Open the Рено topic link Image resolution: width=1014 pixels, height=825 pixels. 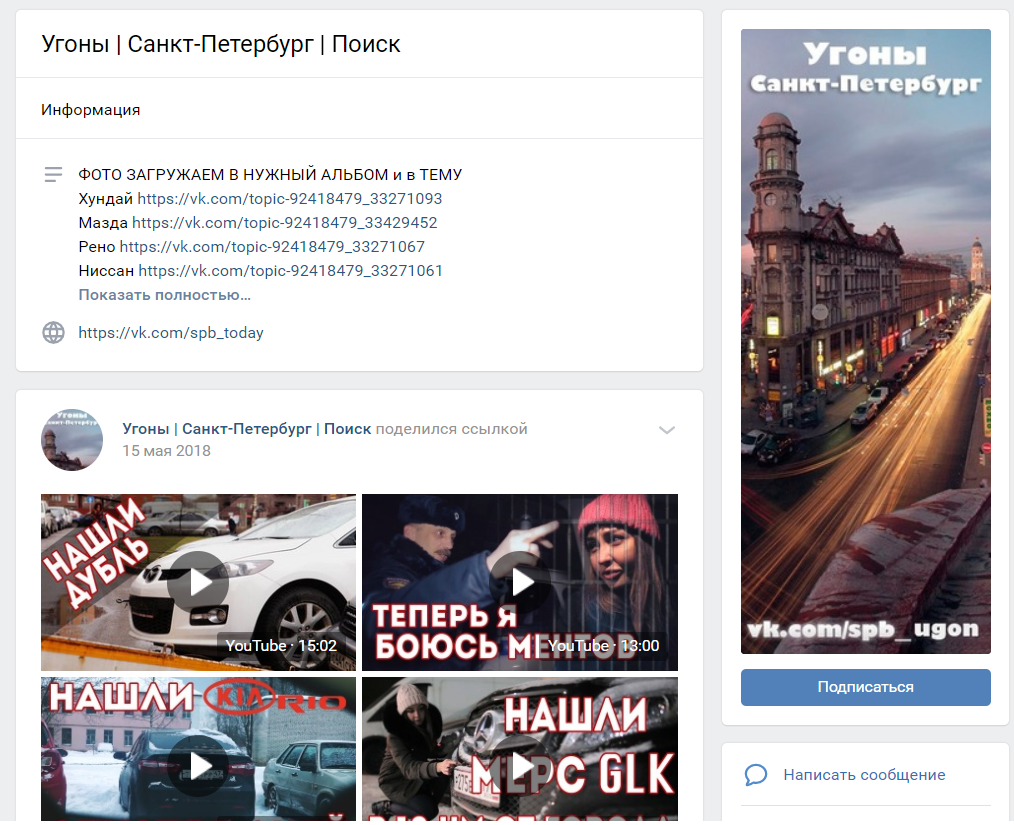272,246
